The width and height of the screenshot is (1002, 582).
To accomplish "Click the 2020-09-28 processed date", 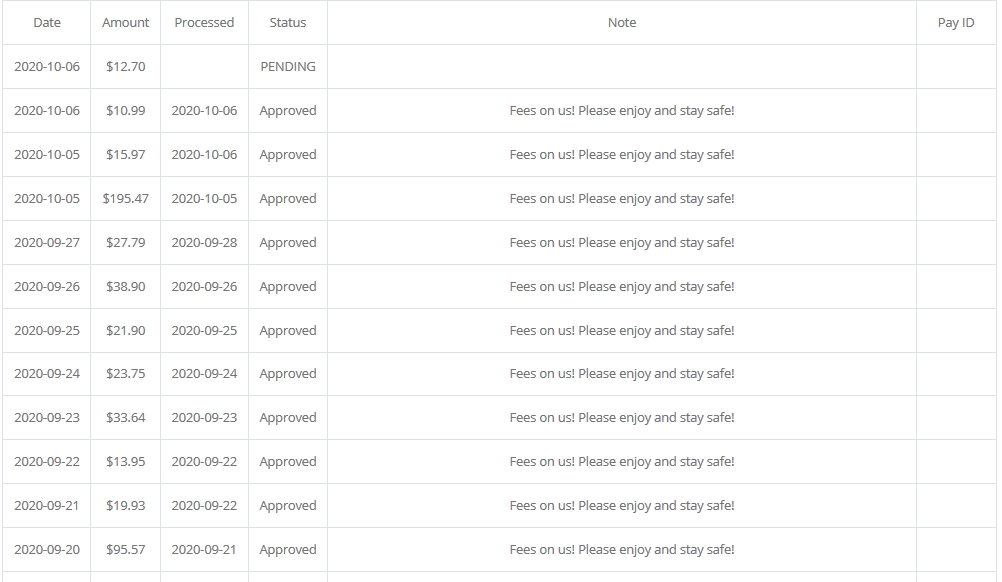I will (204, 243).
